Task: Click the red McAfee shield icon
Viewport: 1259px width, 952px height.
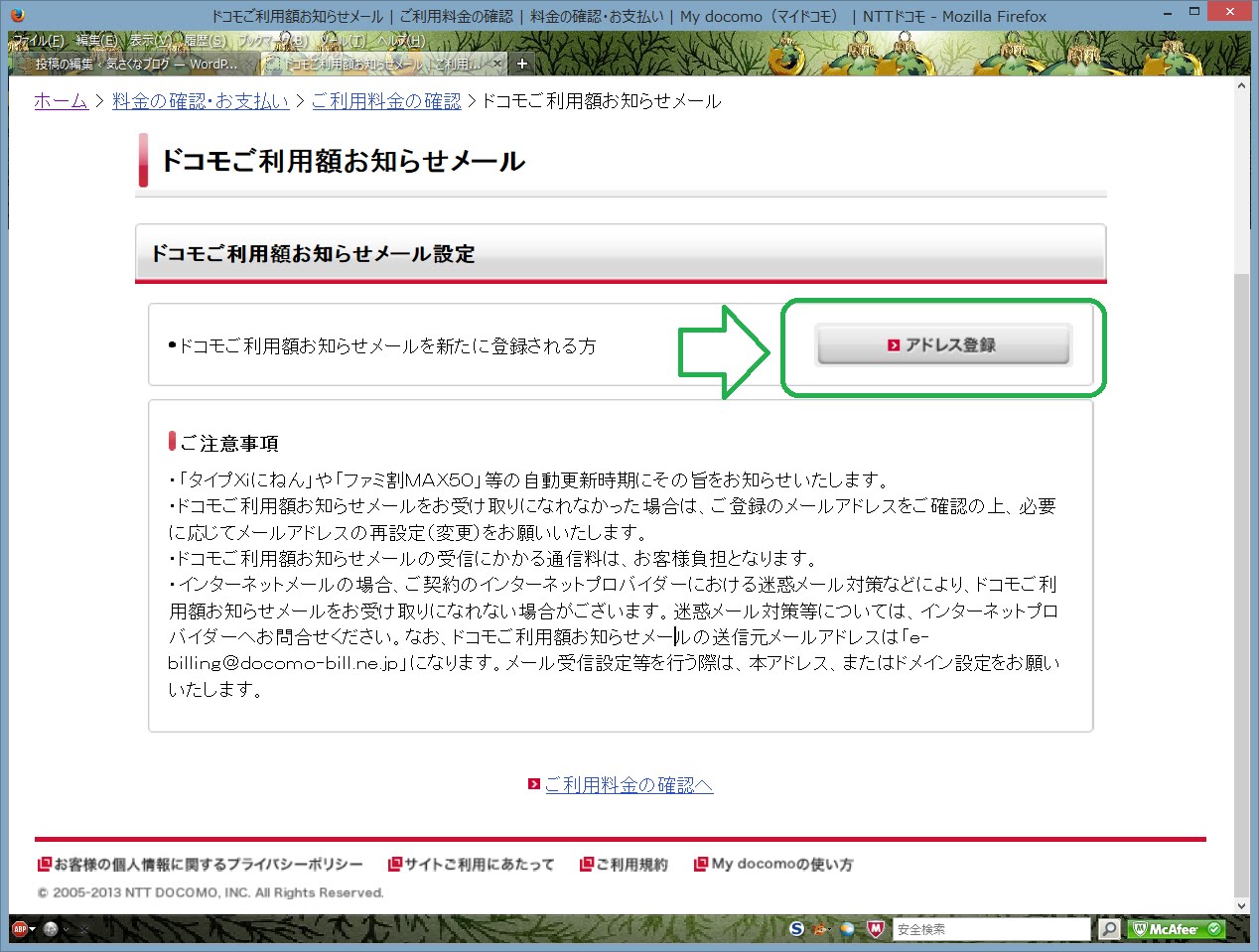Action: pos(875,929)
